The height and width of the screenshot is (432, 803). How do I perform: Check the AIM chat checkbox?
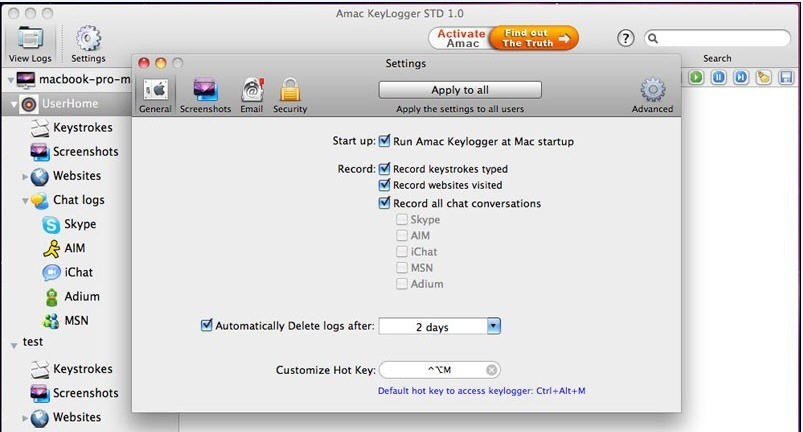[402, 235]
